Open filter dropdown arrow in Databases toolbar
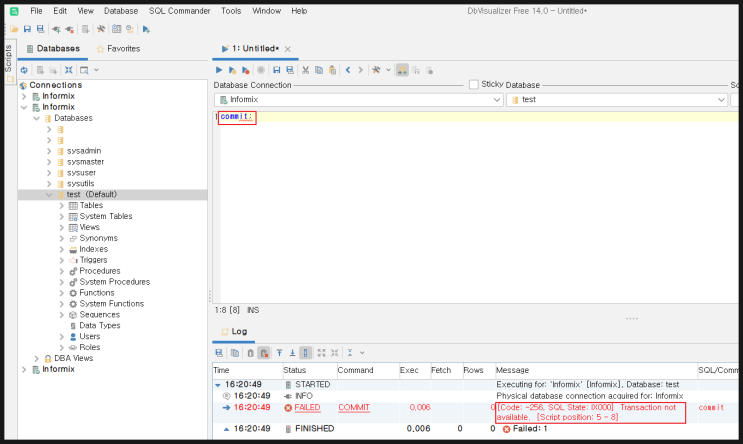Viewport: 743px width, 444px height. click(x=96, y=70)
